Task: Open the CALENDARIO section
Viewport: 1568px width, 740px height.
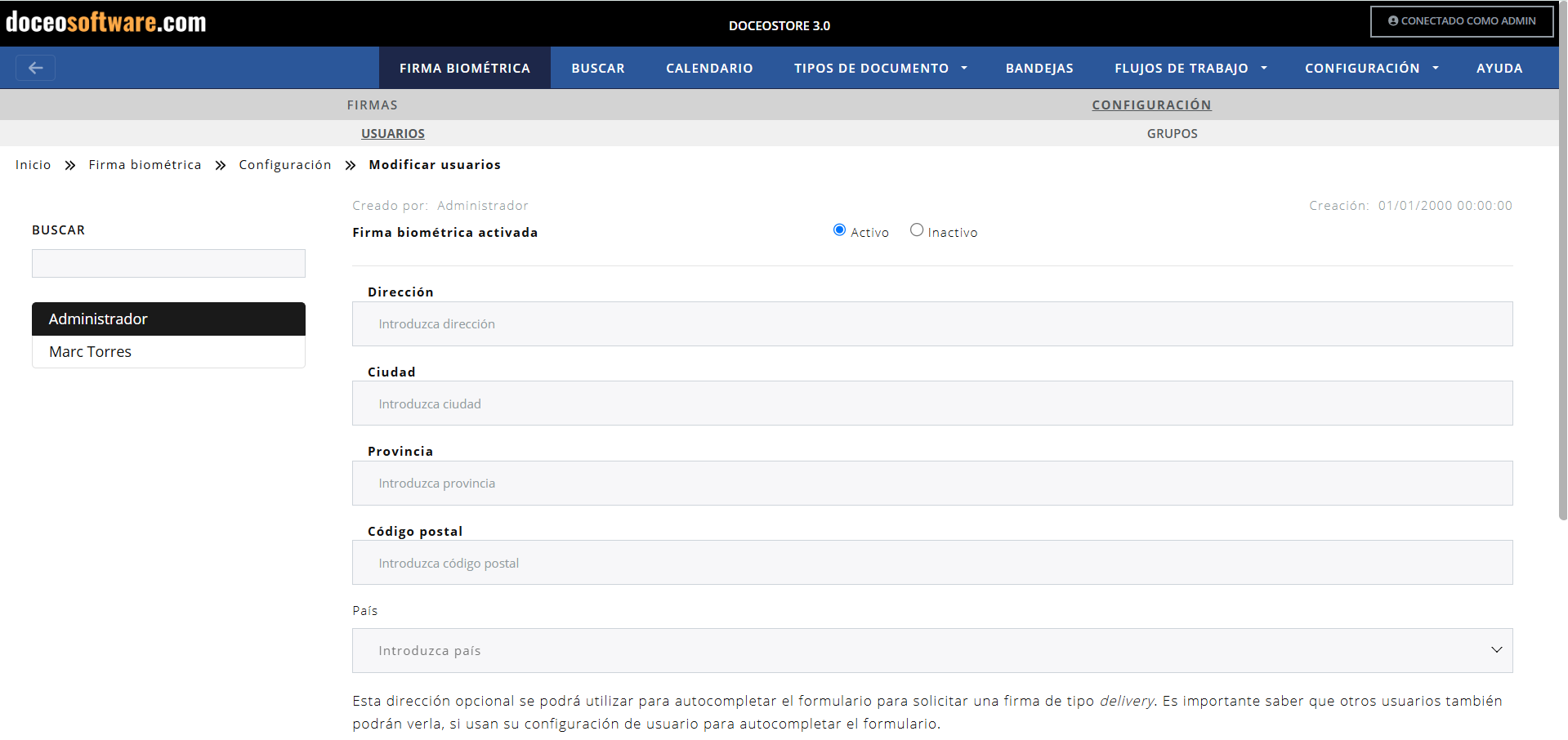Action: (x=709, y=68)
